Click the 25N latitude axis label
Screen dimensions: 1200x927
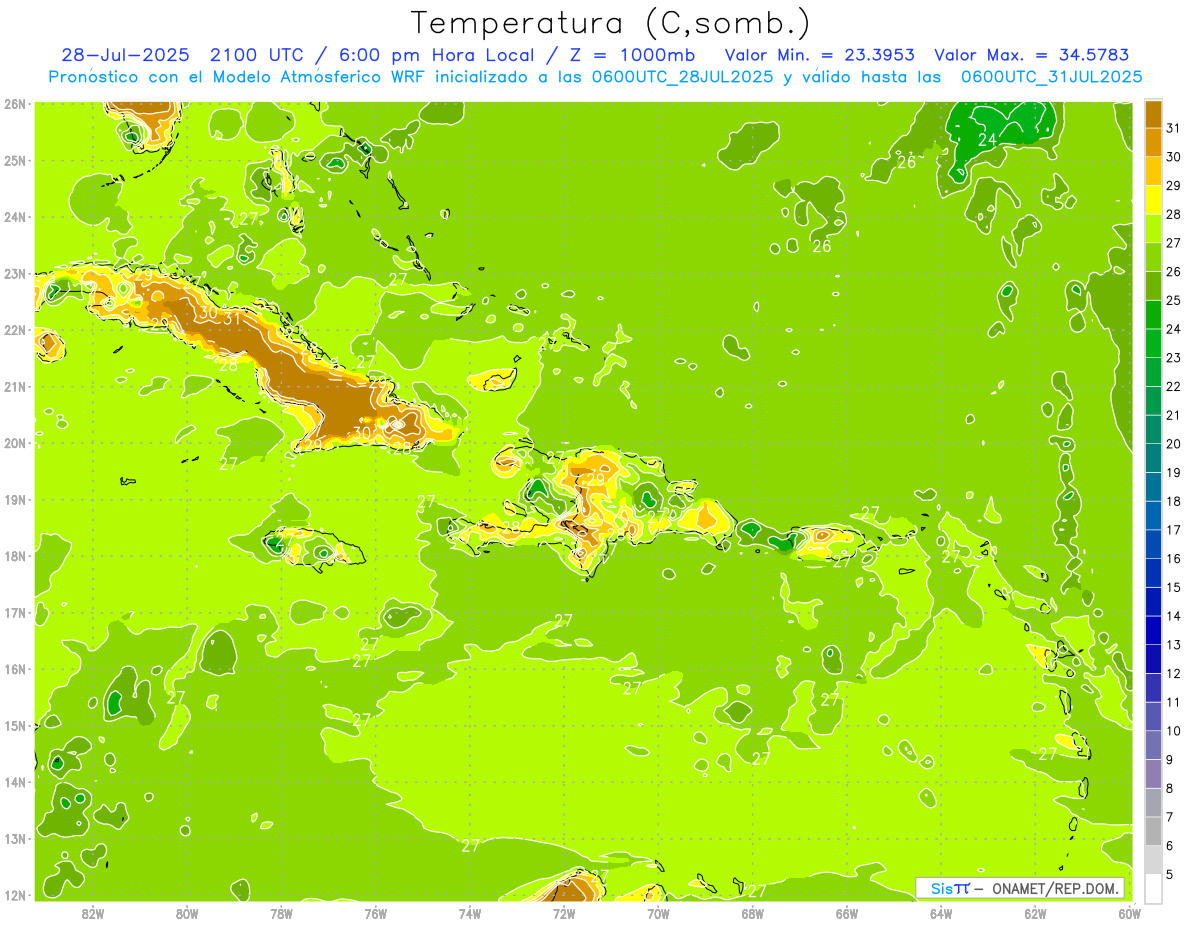pos(14,160)
